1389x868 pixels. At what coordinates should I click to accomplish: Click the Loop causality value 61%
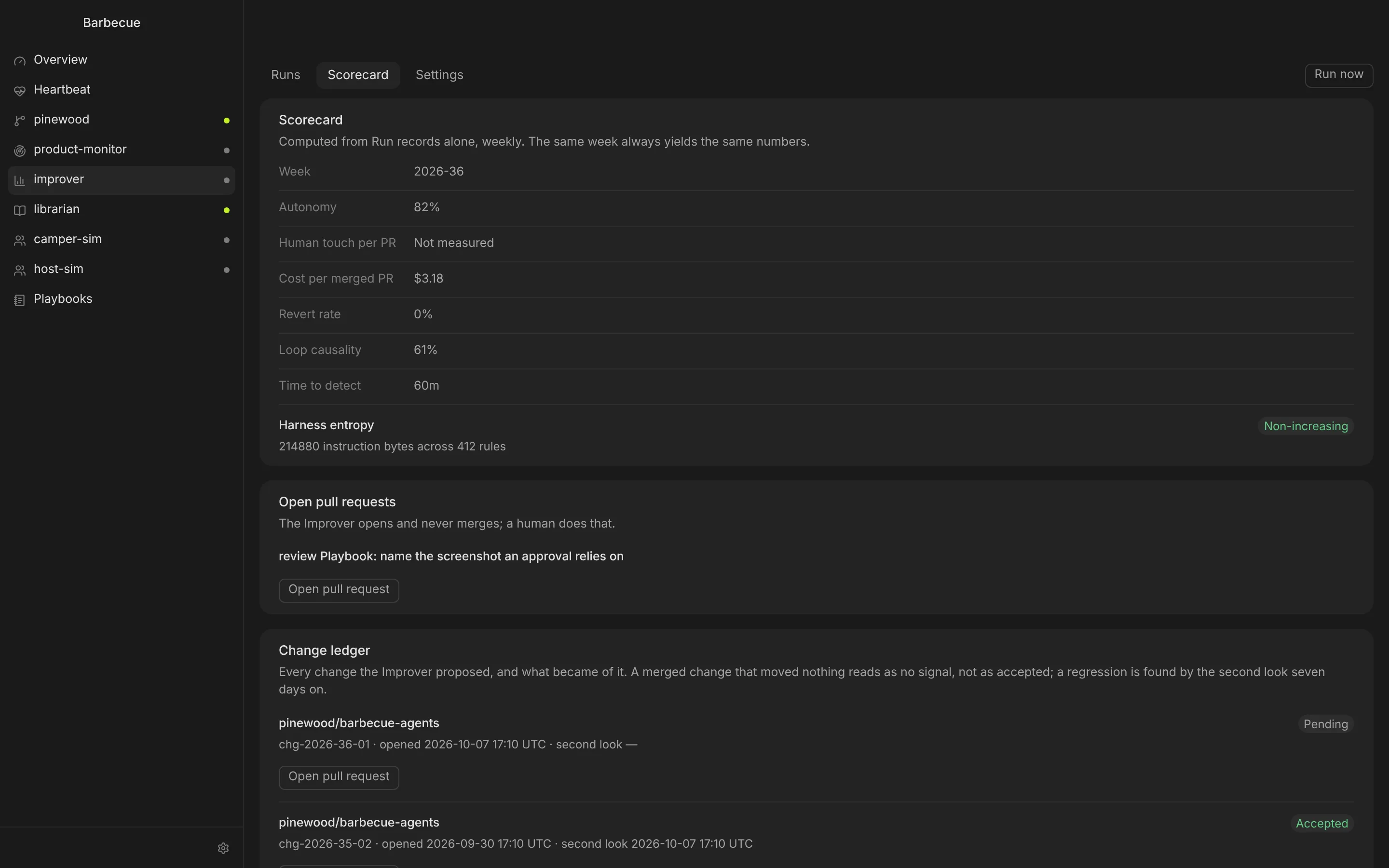425,350
